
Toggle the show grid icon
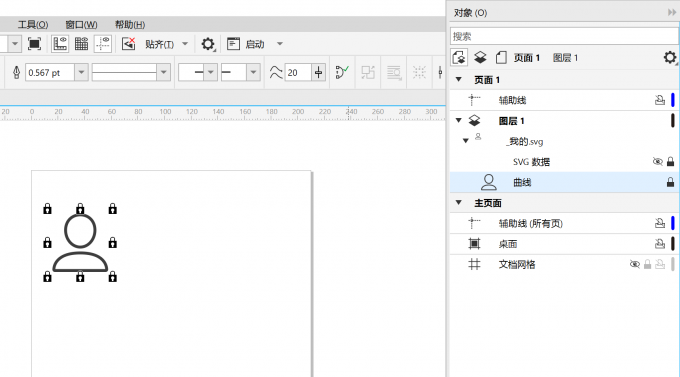[81, 44]
